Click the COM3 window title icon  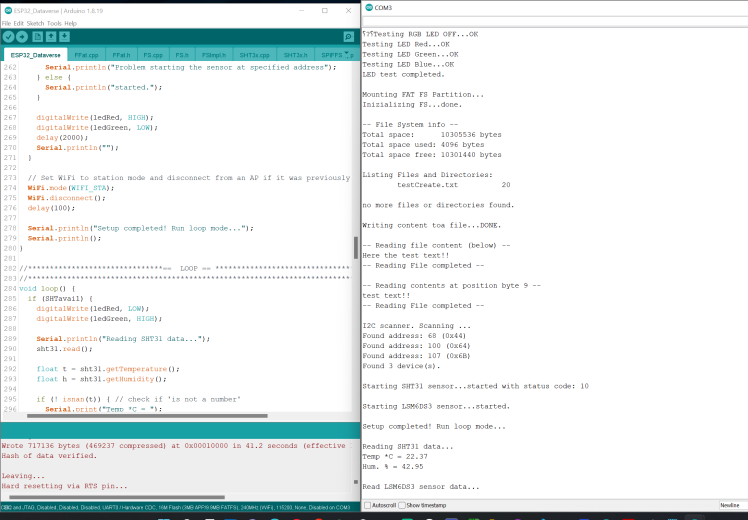point(369,9)
